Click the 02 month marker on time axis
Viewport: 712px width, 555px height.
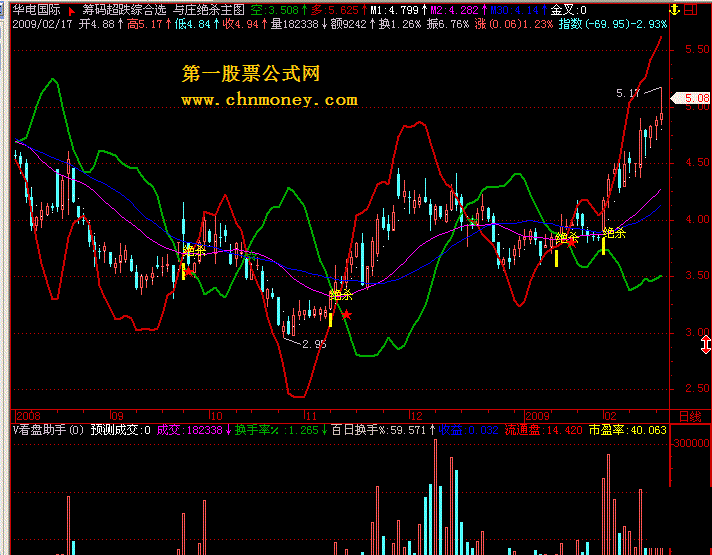610,416
